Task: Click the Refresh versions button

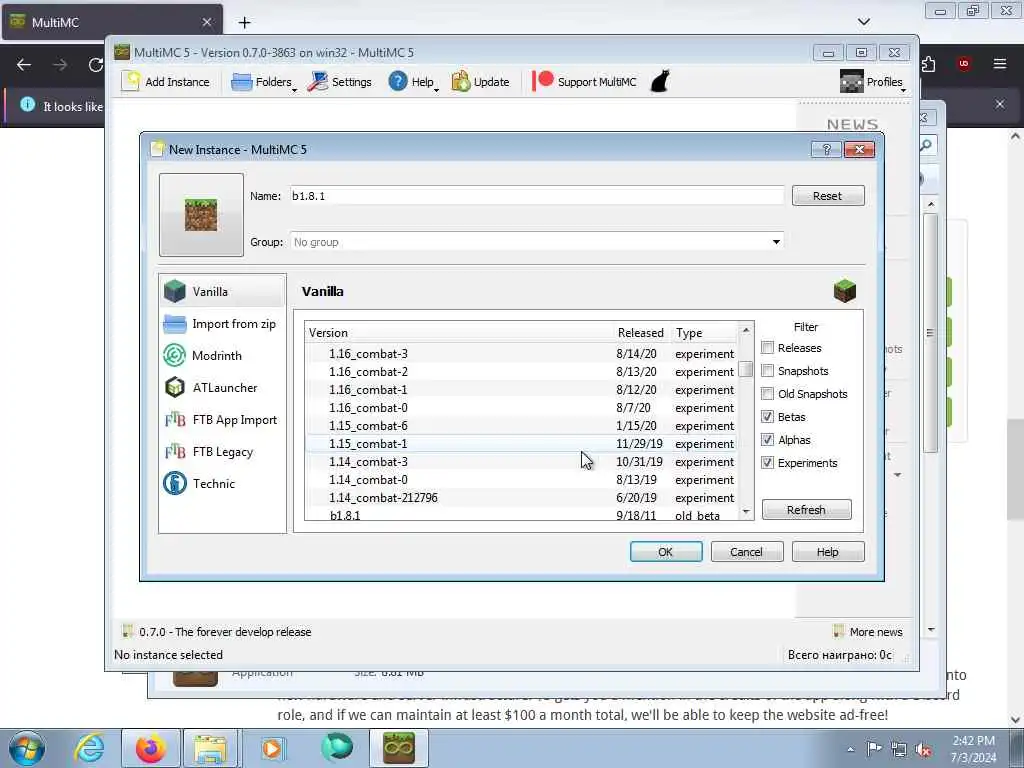Action: (x=807, y=509)
